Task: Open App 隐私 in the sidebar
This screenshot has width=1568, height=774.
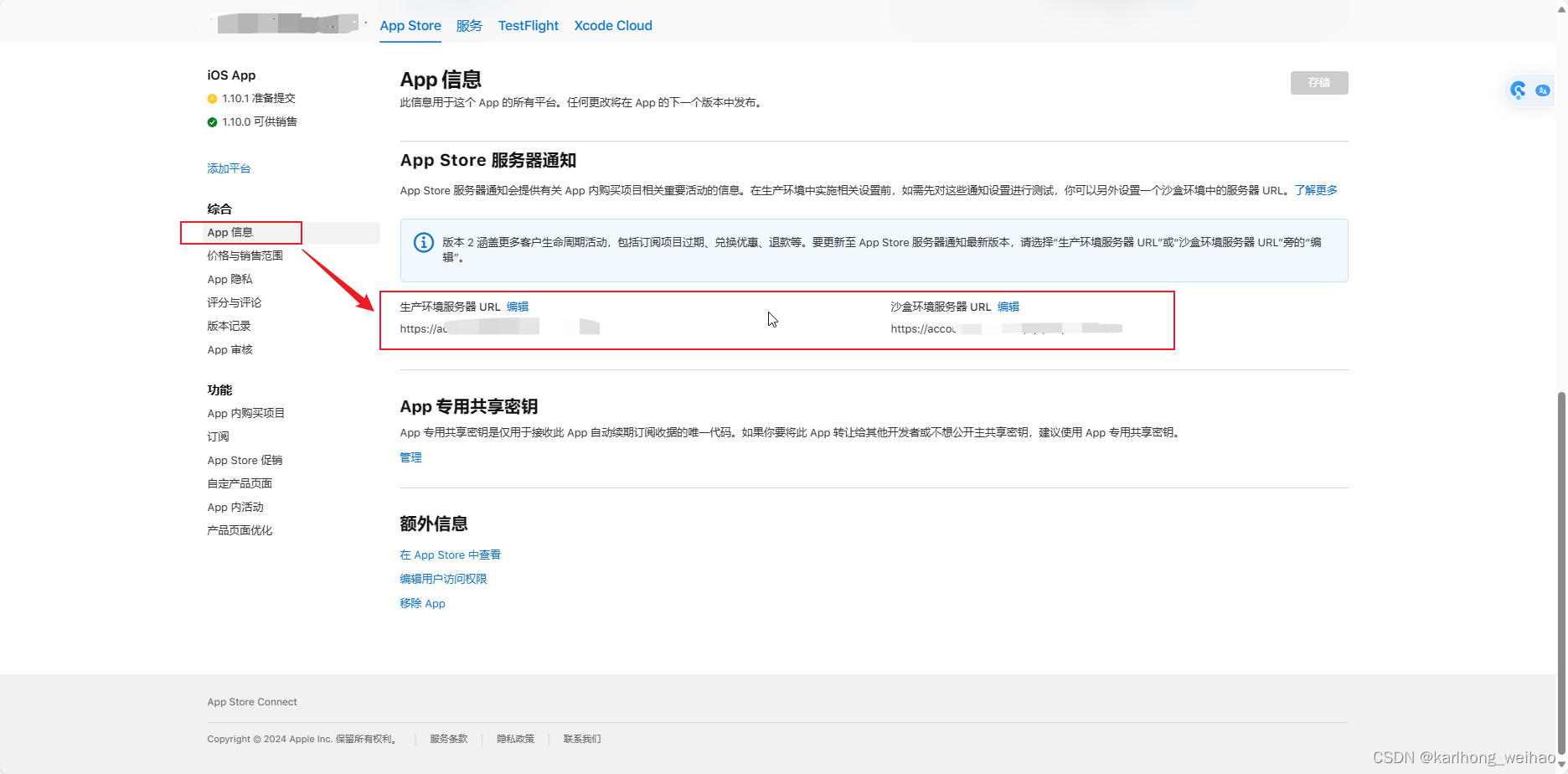Action: click(x=230, y=279)
